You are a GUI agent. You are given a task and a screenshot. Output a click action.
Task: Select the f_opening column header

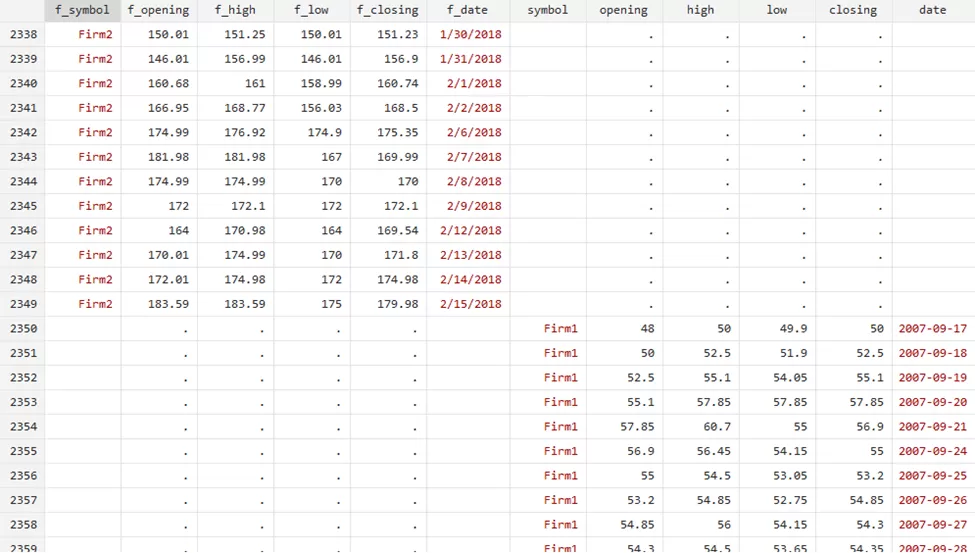159,11
